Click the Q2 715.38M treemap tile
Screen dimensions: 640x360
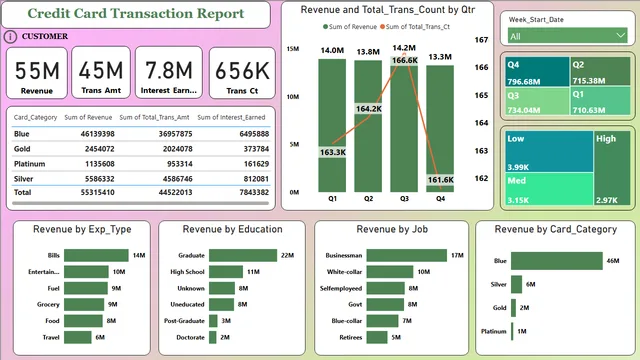[x=600, y=71]
